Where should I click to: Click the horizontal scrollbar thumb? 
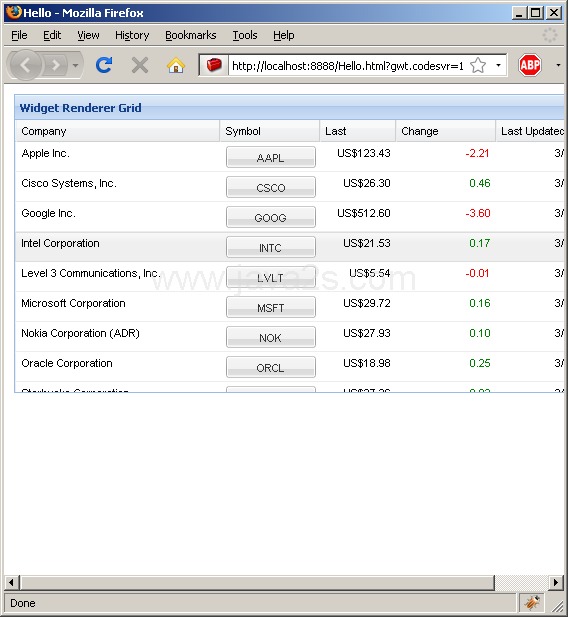click(x=257, y=582)
